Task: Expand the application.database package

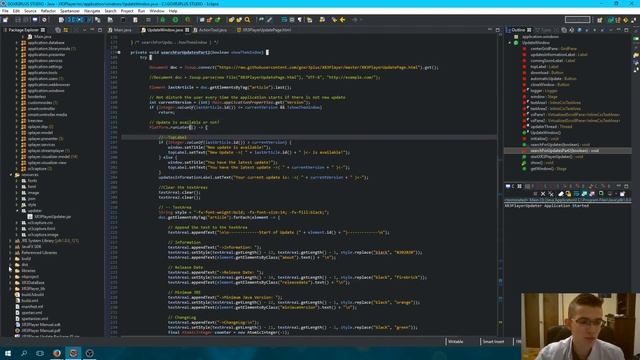Action: click(17, 42)
